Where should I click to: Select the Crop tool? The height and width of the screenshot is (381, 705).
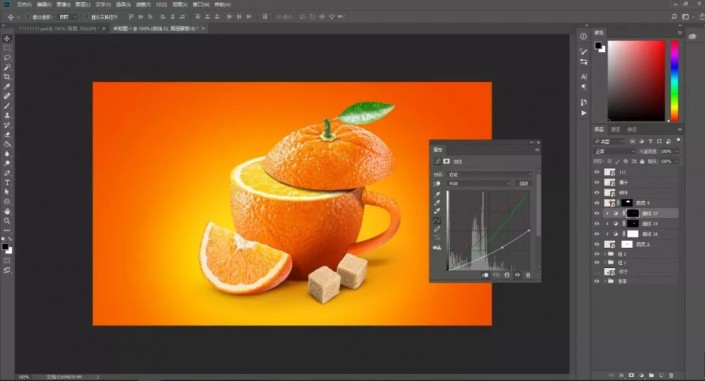[7, 77]
